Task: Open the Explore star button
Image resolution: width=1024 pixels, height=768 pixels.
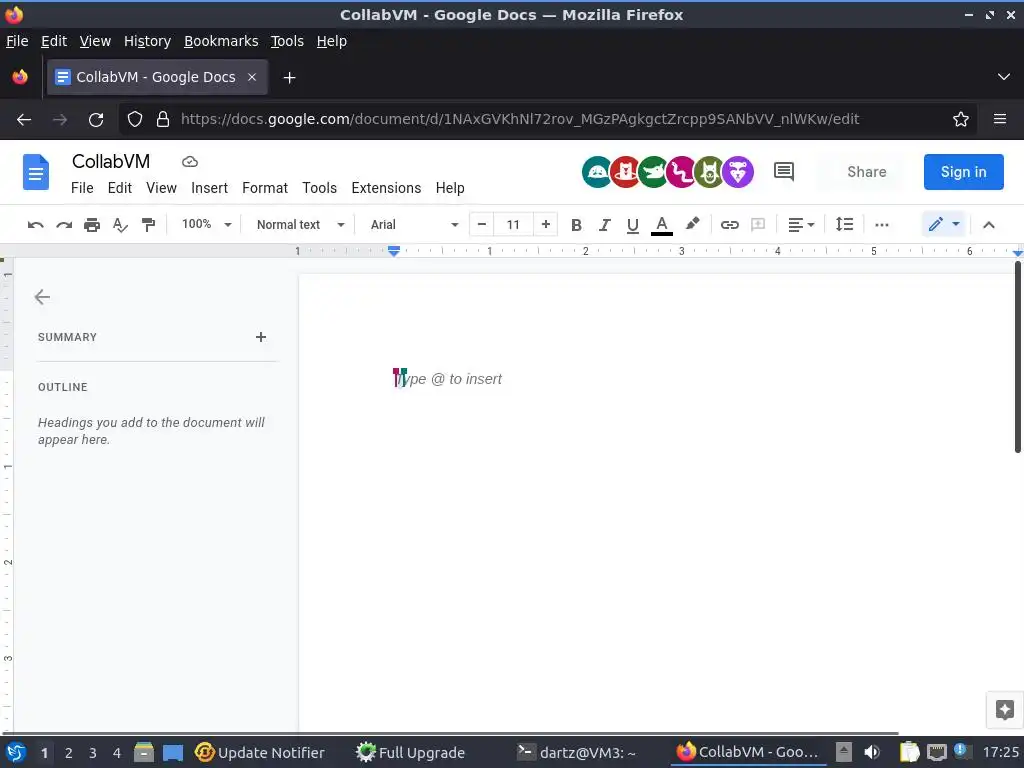Action: point(1004,709)
